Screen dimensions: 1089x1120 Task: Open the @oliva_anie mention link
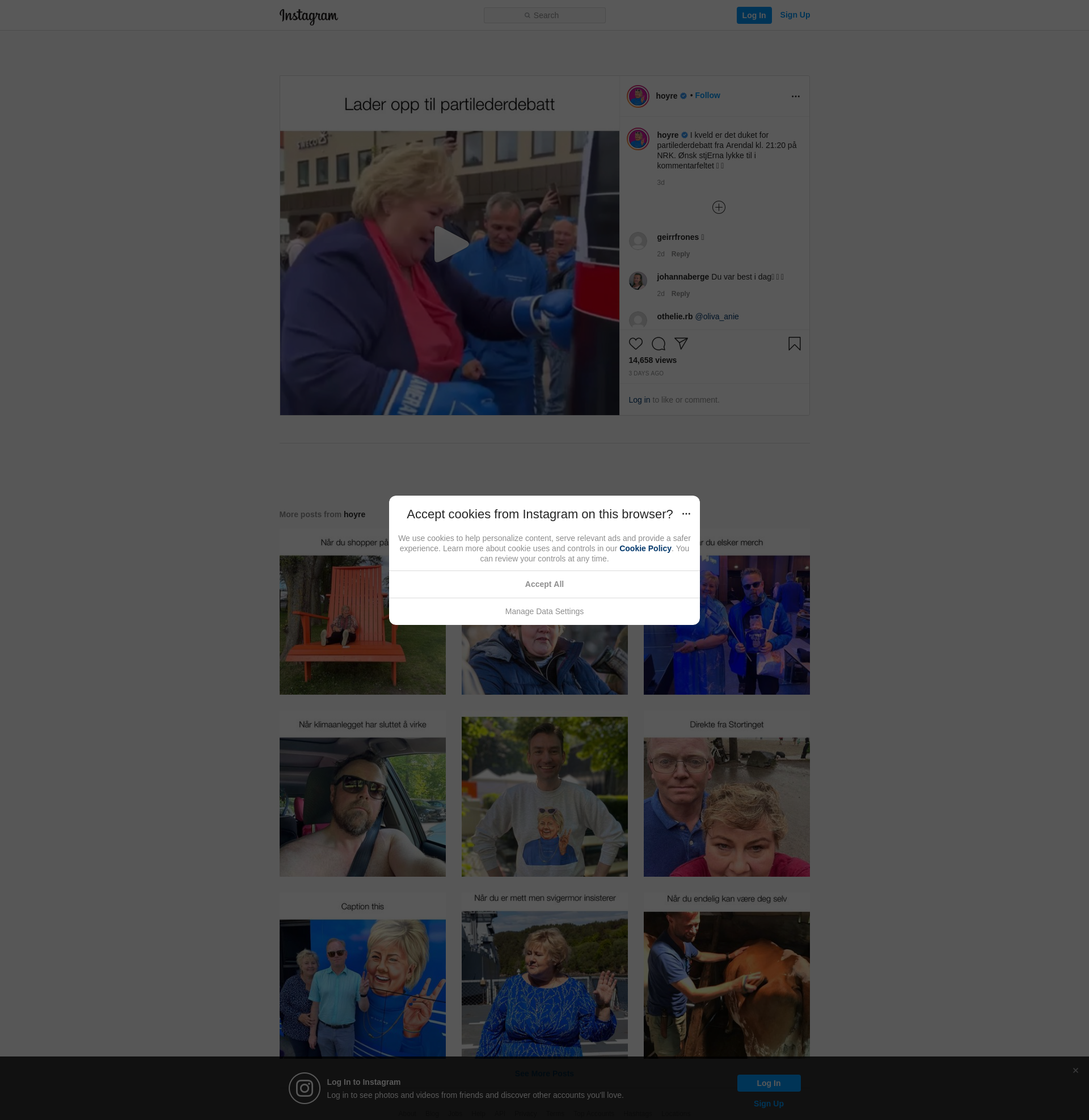pyautogui.click(x=716, y=317)
